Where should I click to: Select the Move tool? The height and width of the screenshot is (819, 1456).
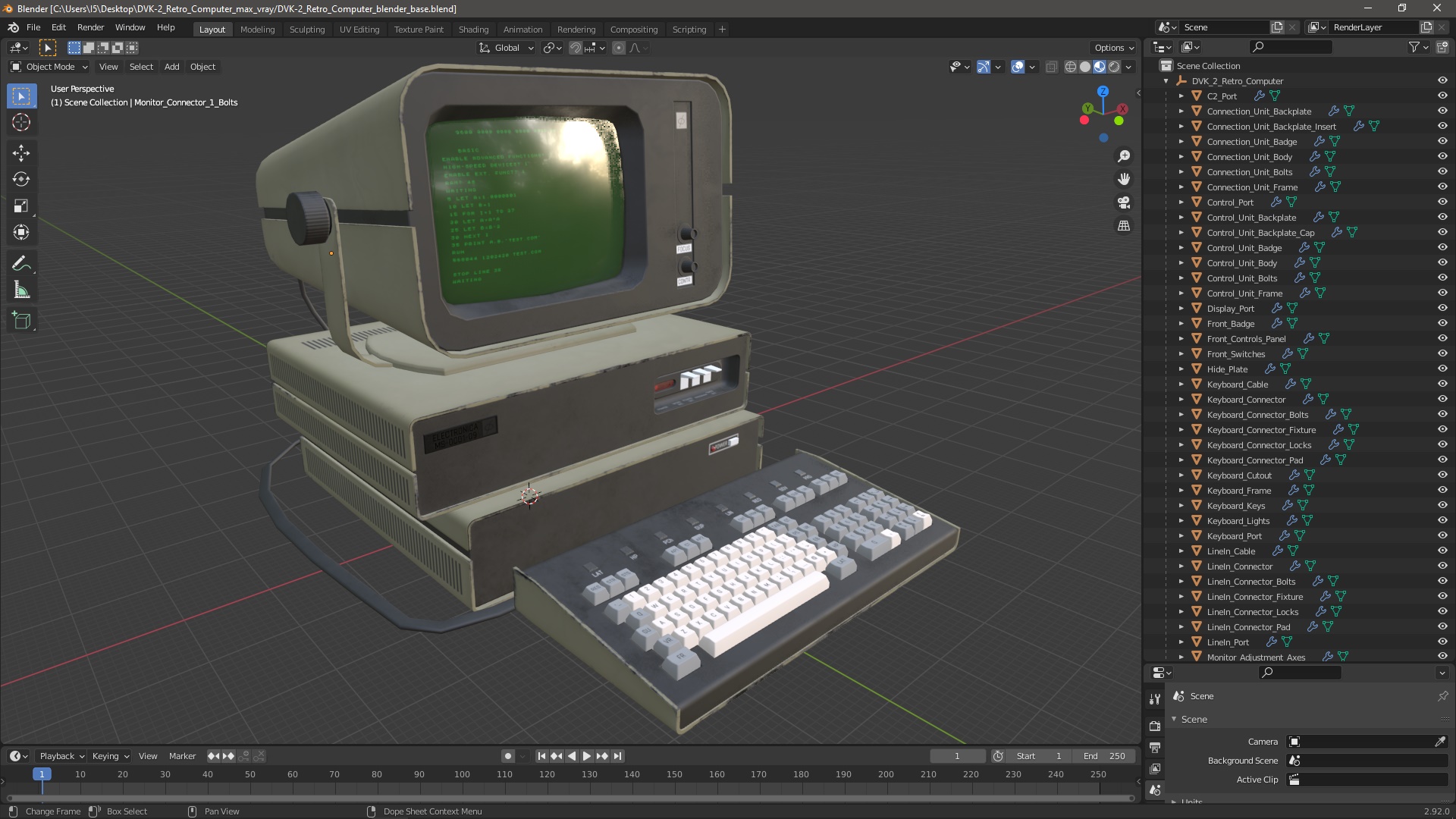pos(21,153)
